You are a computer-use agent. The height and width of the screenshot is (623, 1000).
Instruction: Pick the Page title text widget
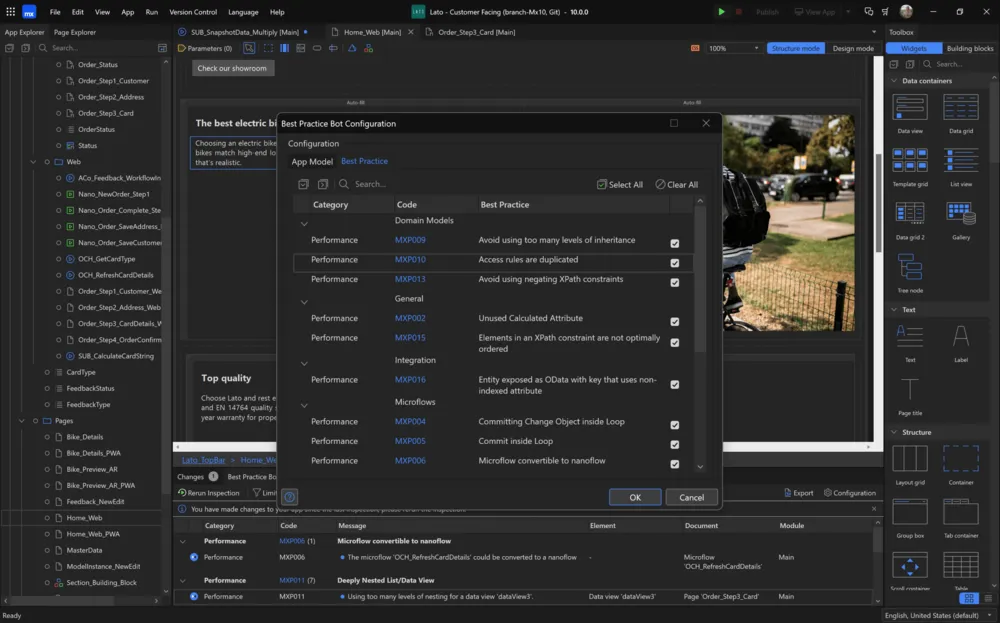[x=910, y=396]
